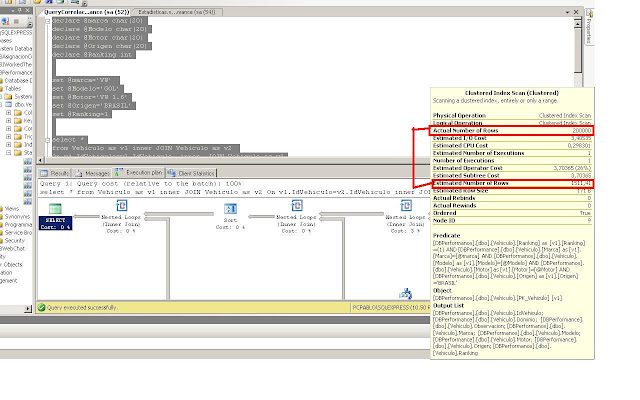Select the SELECT node in the execution plan
640x400 pixels.
55,217
